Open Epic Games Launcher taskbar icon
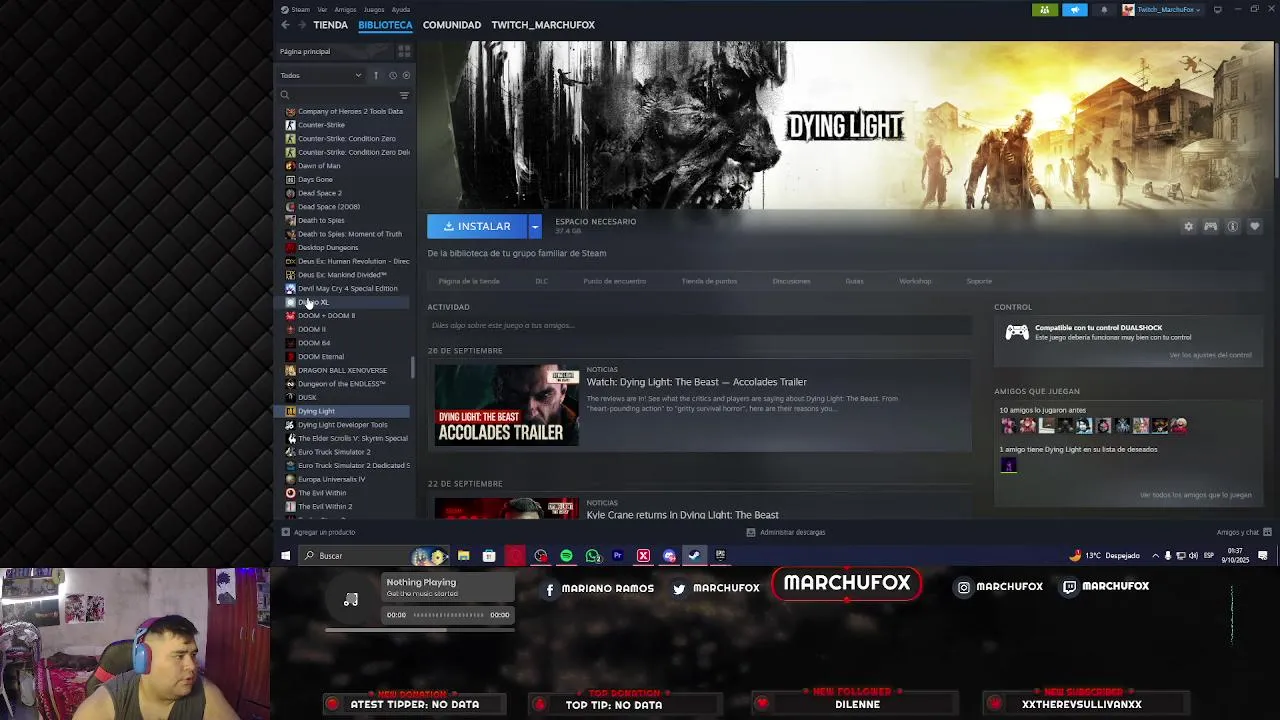The image size is (1280, 720). (x=719, y=556)
